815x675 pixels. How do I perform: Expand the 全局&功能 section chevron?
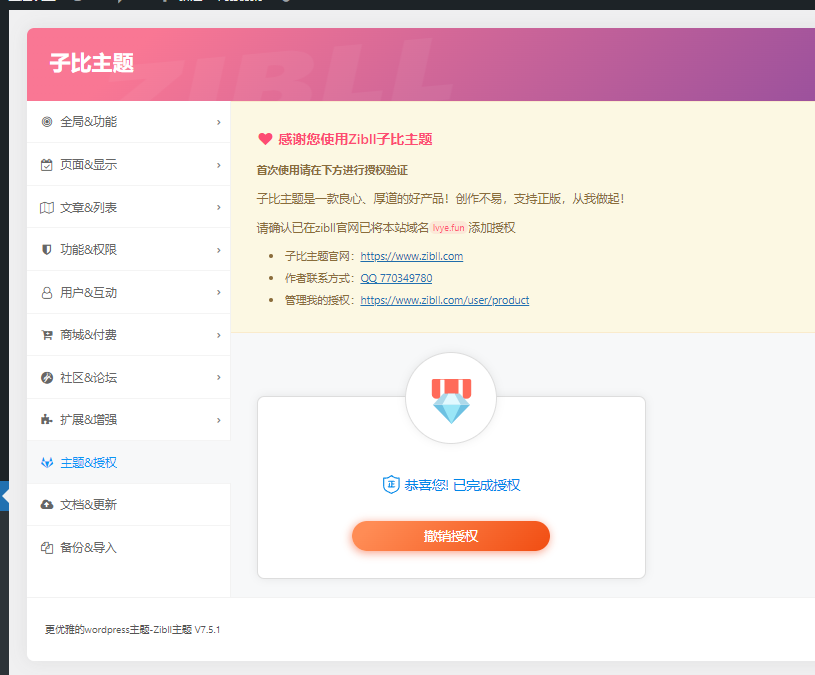(x=218, y=122)
